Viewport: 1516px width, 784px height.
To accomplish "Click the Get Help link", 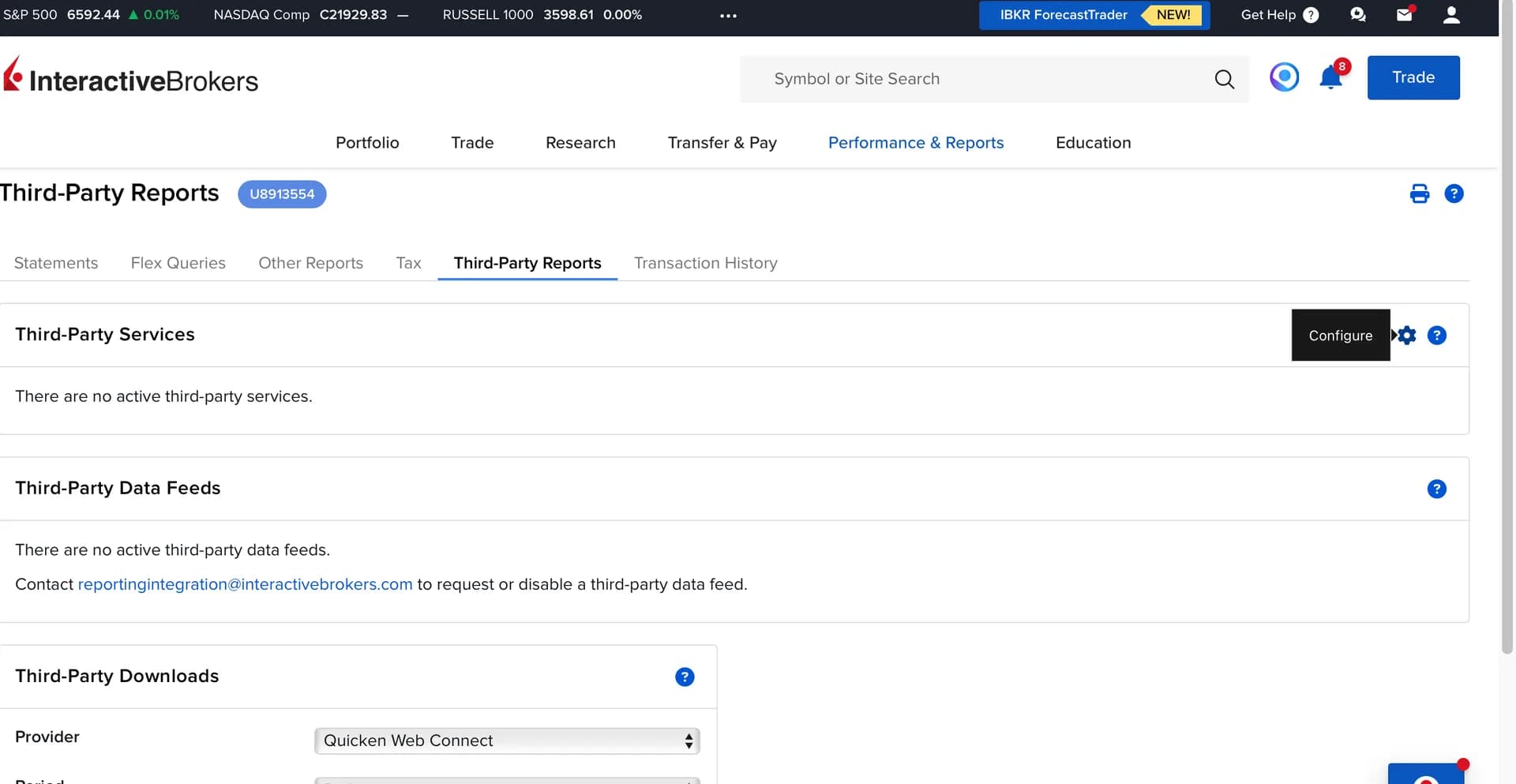I will pos(1268,15).
